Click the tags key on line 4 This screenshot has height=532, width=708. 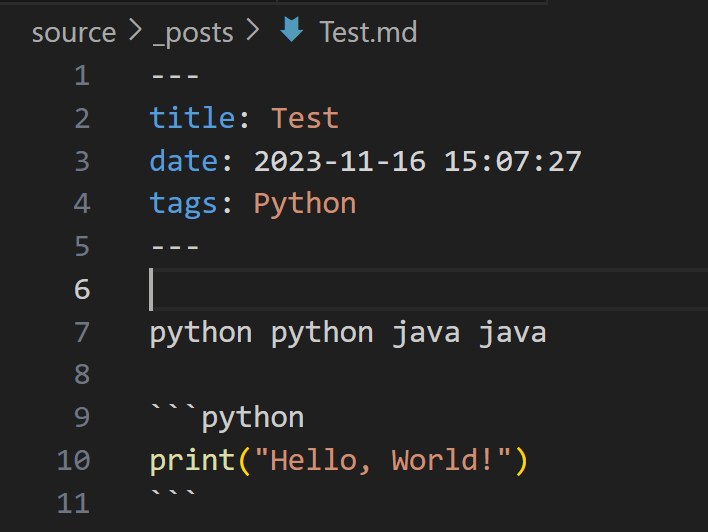click(183, 204)
